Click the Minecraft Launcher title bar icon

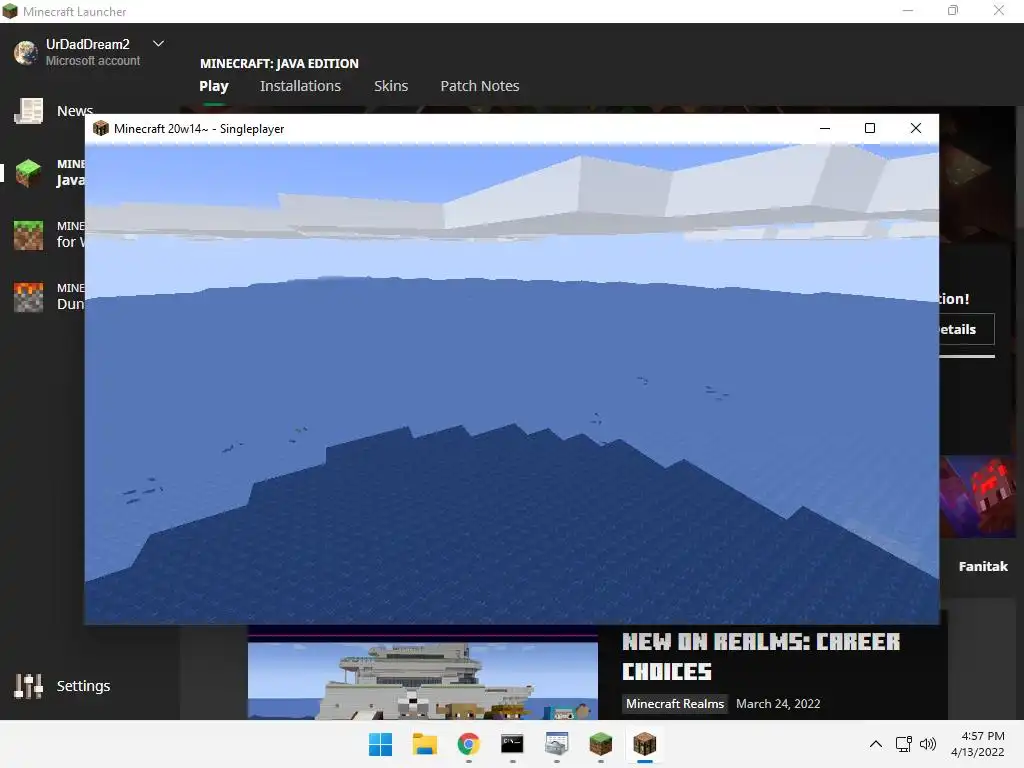click(10, 11)
